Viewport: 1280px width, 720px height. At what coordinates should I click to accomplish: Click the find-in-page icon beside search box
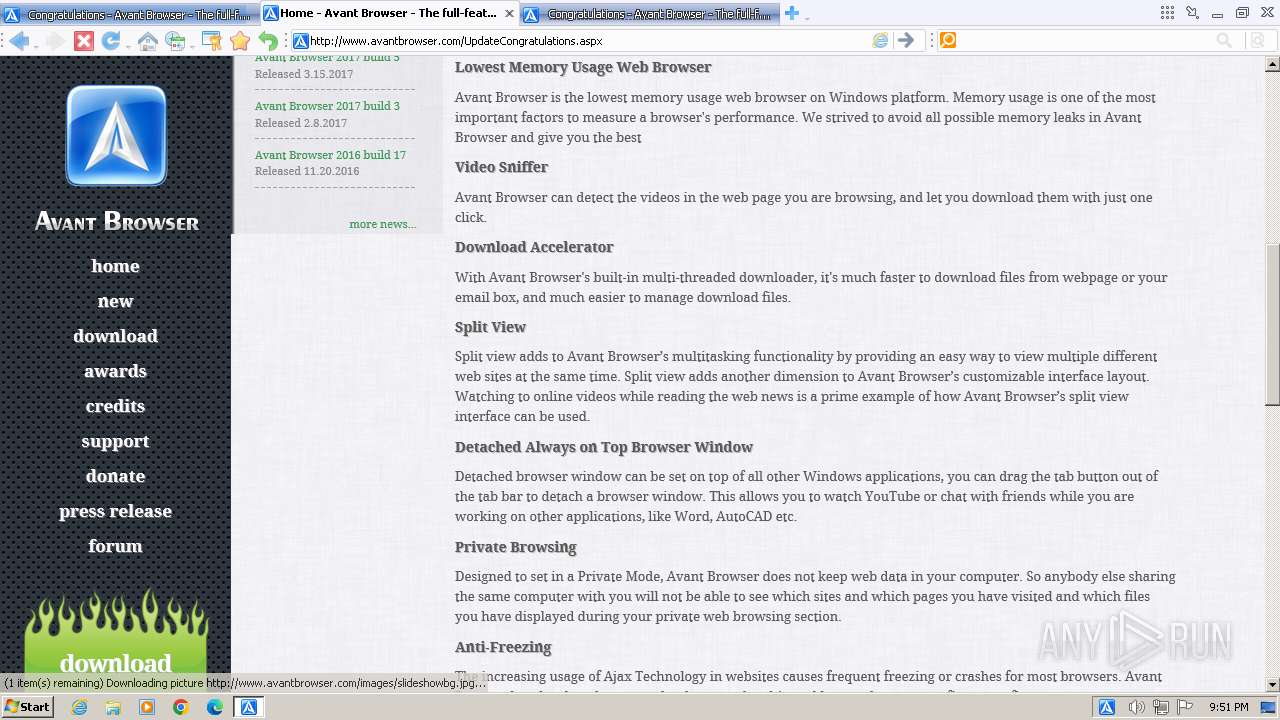(1257, 41)
